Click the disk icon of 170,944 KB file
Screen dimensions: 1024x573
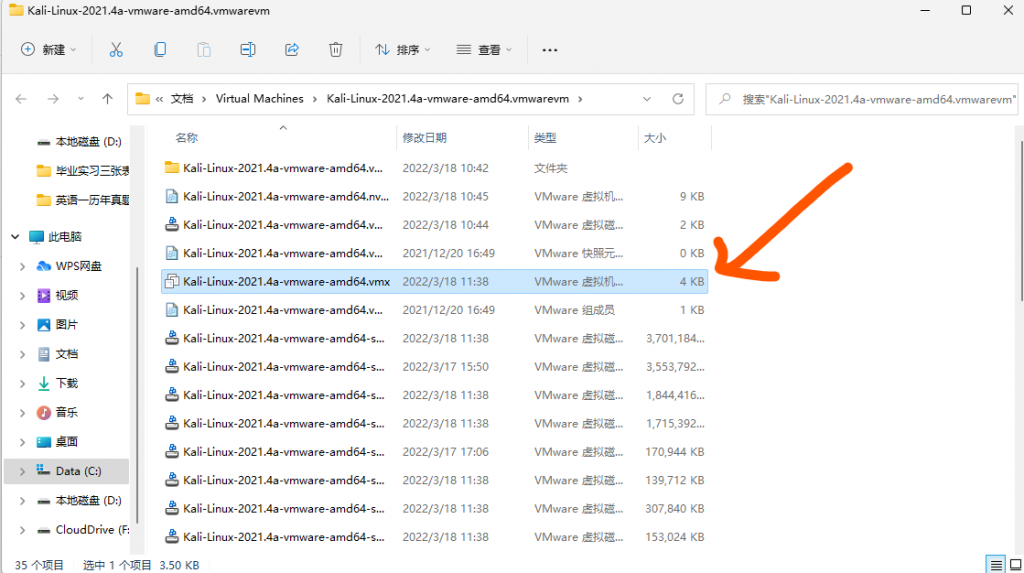[172, 452]
